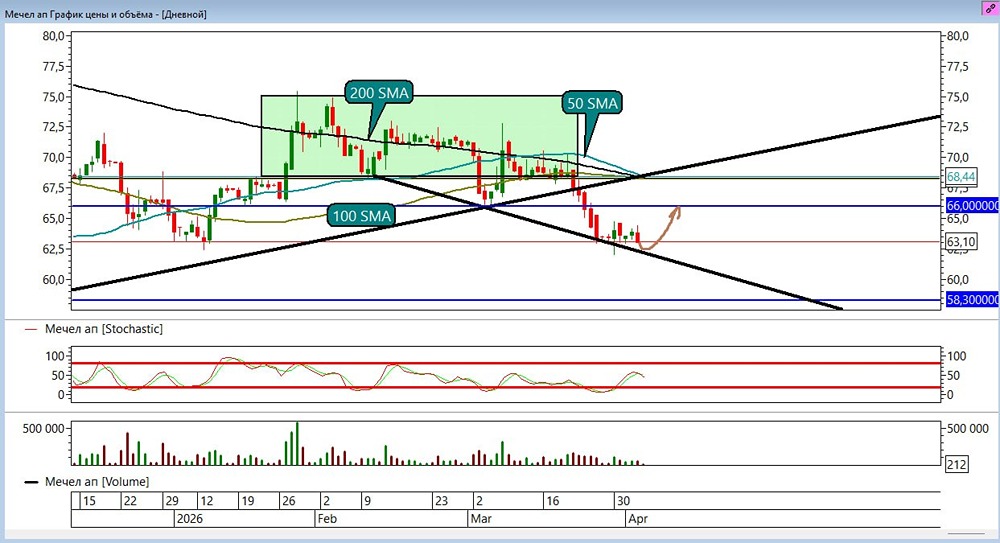1000x543 pixels.
Task: Click the date label 12 on time axis
Action: [x=207, y=501]
